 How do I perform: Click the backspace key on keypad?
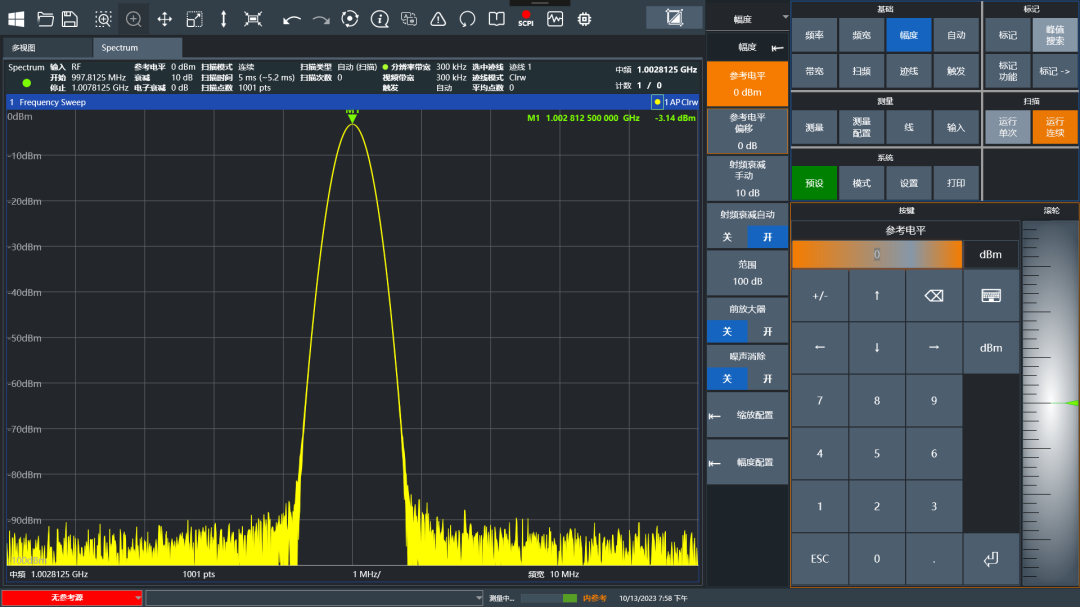point(934,296)
